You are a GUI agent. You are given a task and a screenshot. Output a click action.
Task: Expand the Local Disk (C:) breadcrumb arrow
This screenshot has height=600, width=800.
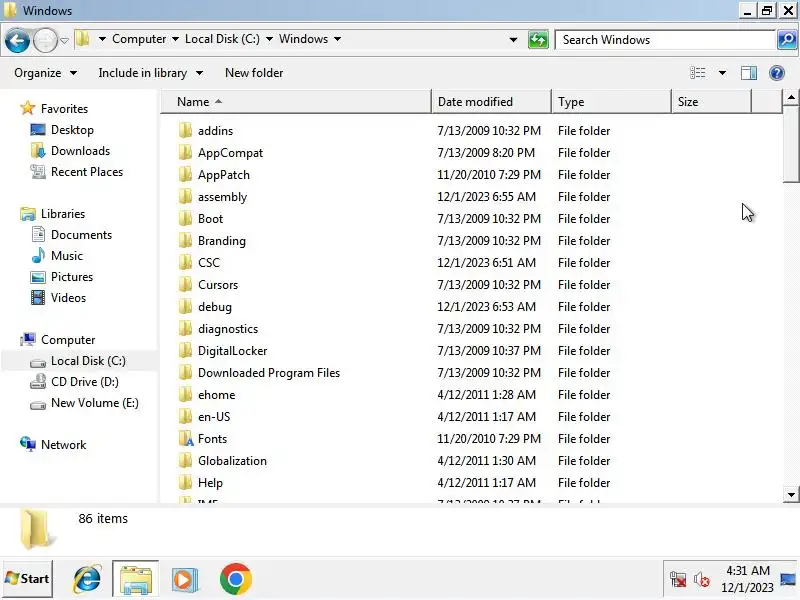(x=269, y=39)
